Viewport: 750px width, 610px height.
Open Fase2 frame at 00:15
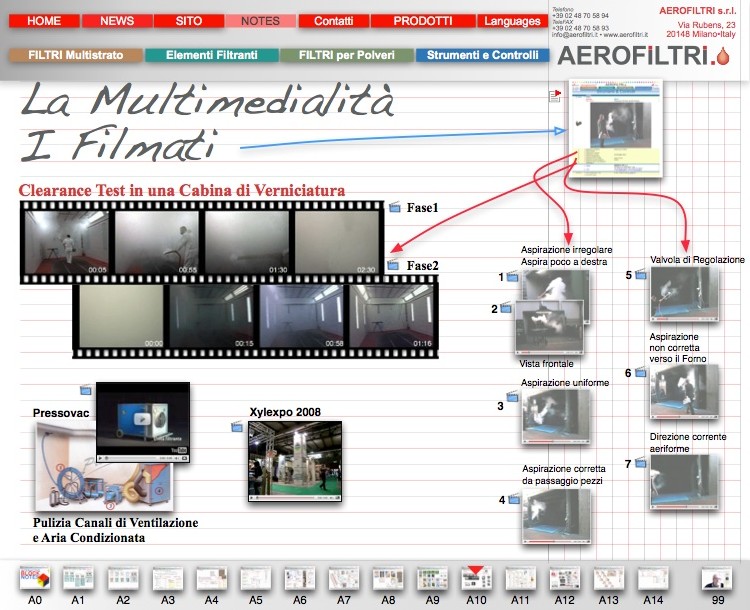point(212,316)
